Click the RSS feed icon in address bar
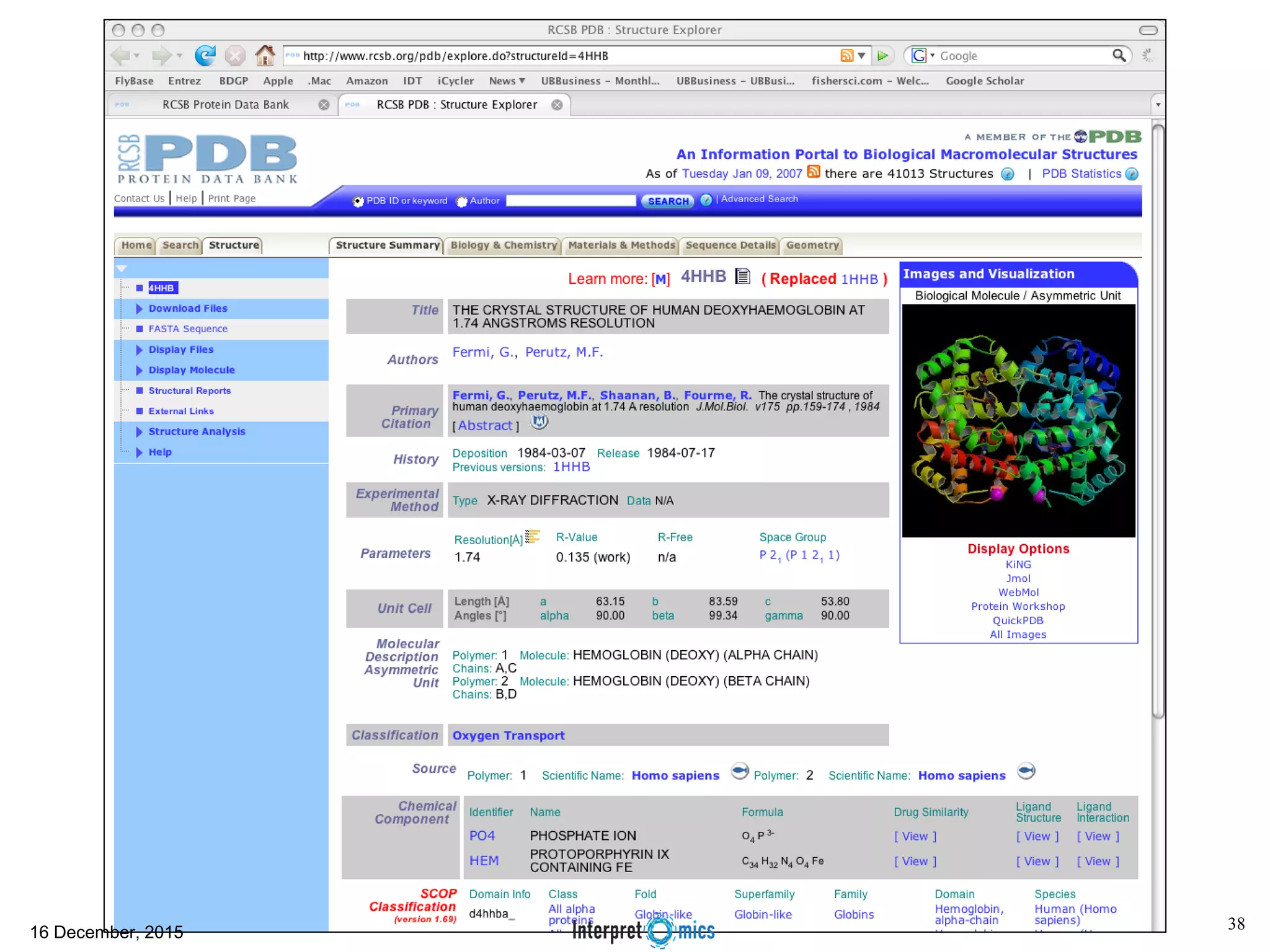The height and width of the screenshot is (952, 1270). (x=846, y=56)
